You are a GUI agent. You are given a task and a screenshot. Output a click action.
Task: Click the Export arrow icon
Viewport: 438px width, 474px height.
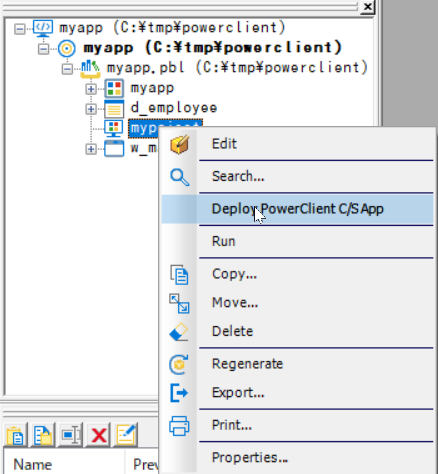pyautogui.click(x=179, y=393)
